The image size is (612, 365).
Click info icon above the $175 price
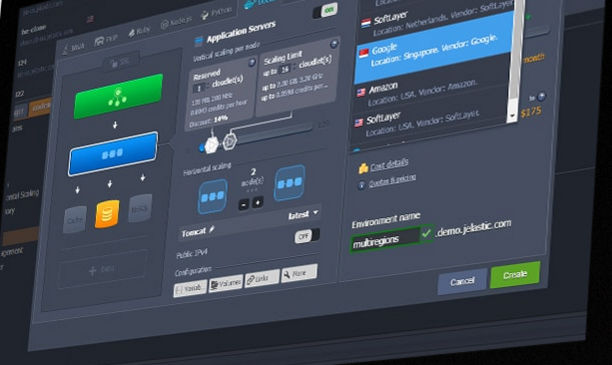coord(541,96)
